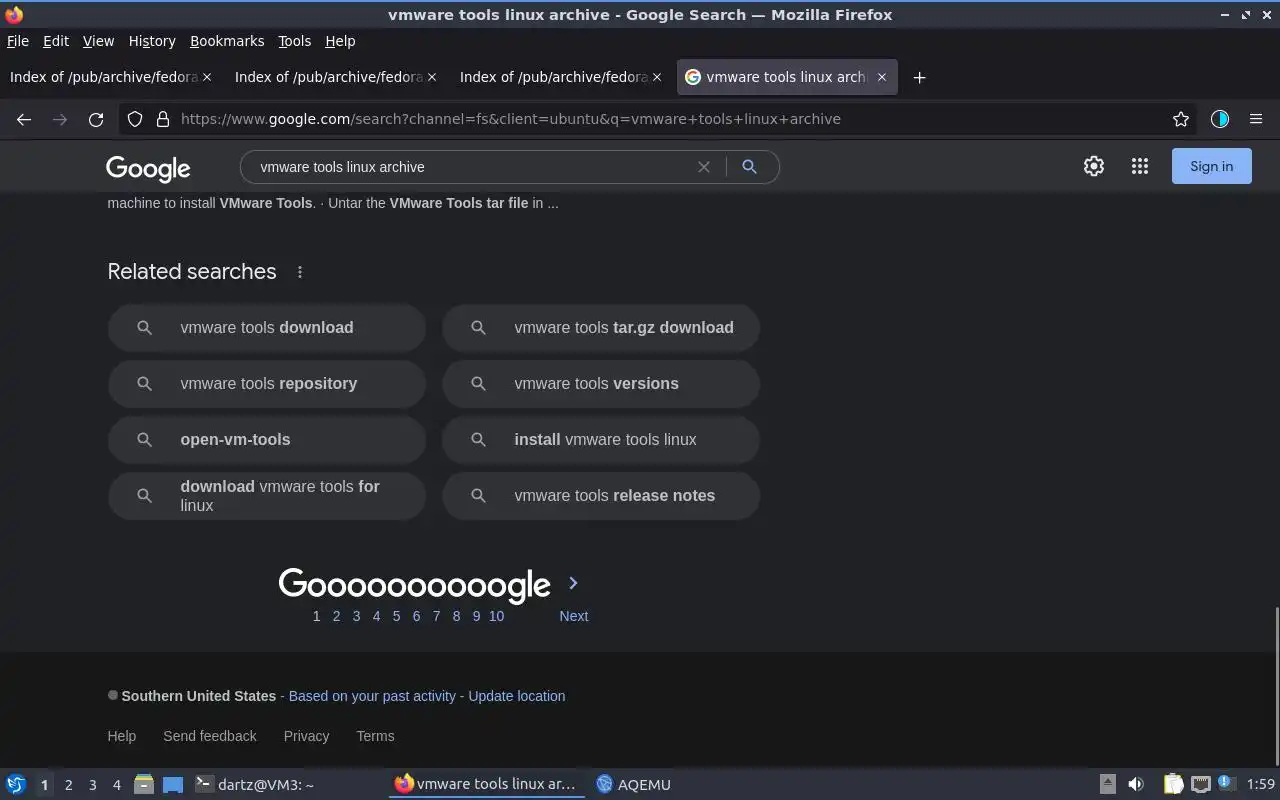Image resolution: width=1280 pixels, height=800 pixels.
Task: View site security via the padlock icon
Action: [163, 119]
